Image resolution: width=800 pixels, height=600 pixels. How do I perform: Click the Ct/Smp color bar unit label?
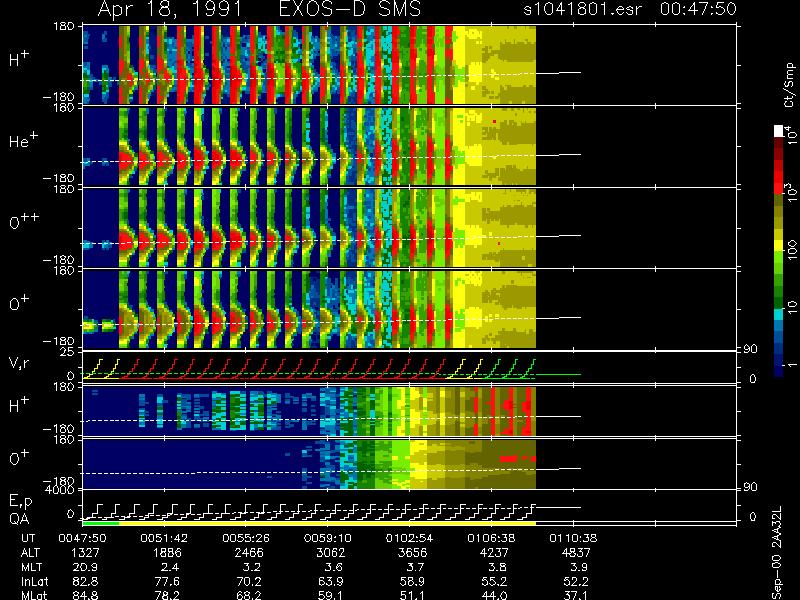click(790, 85)
